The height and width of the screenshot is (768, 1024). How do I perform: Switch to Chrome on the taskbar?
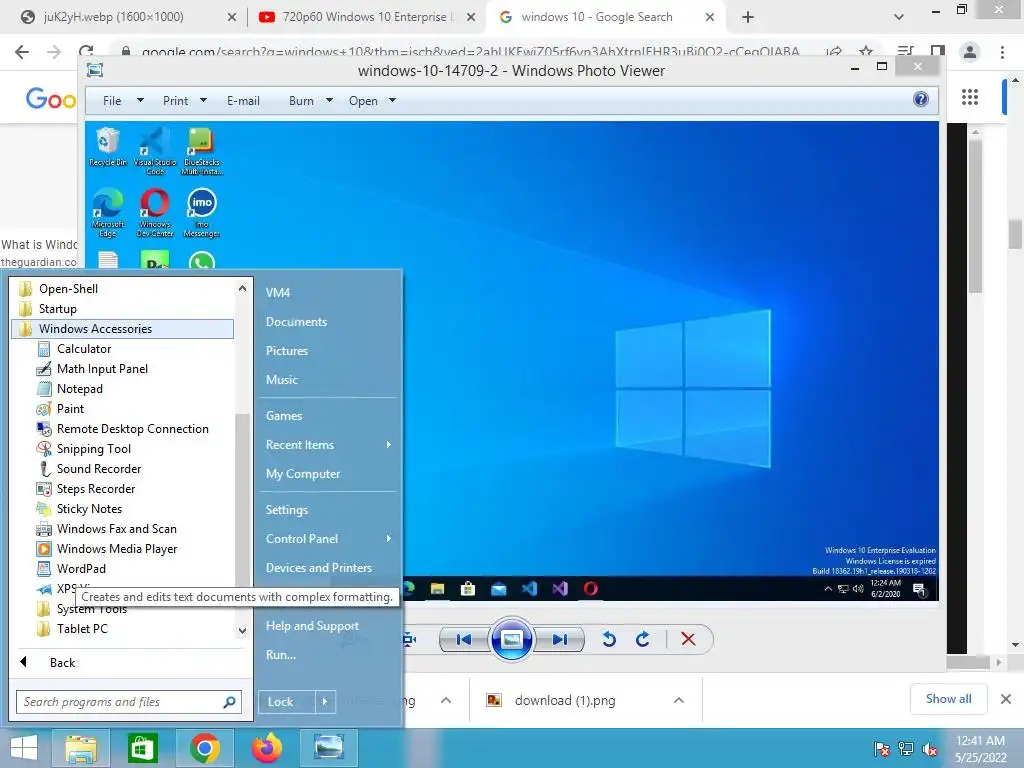pos(204,748)
